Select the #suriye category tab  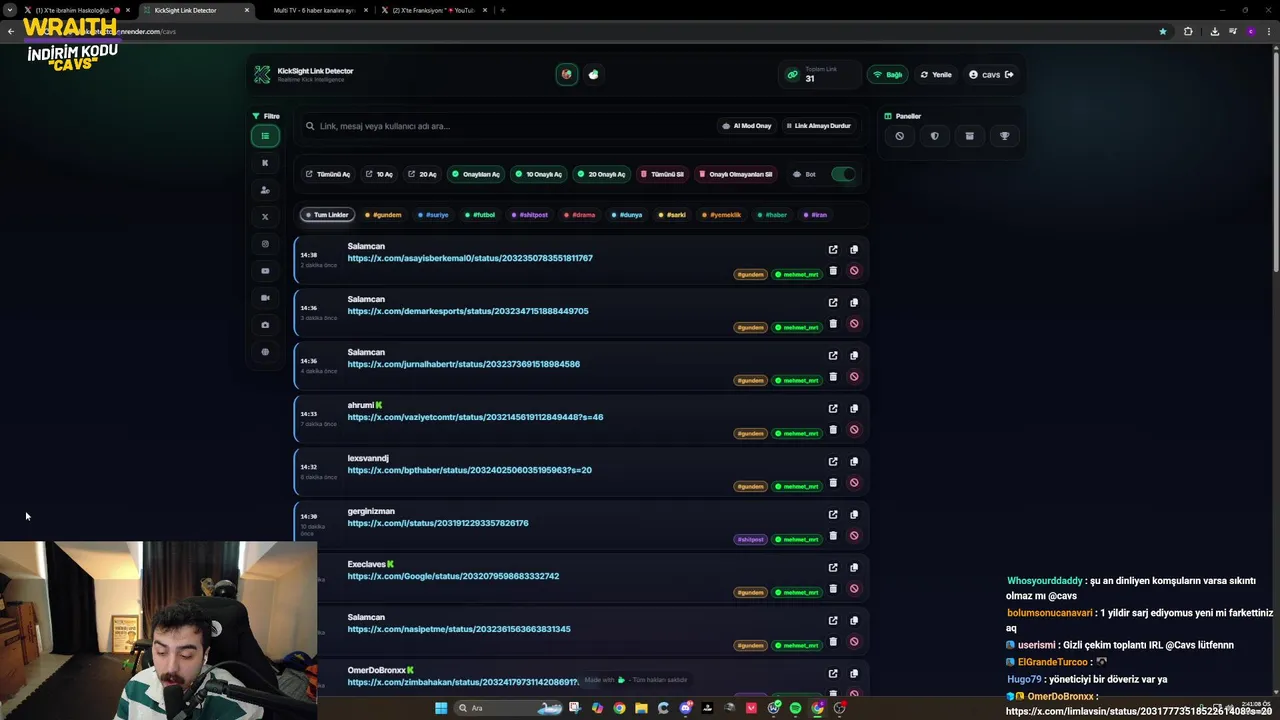click(433, 215)
